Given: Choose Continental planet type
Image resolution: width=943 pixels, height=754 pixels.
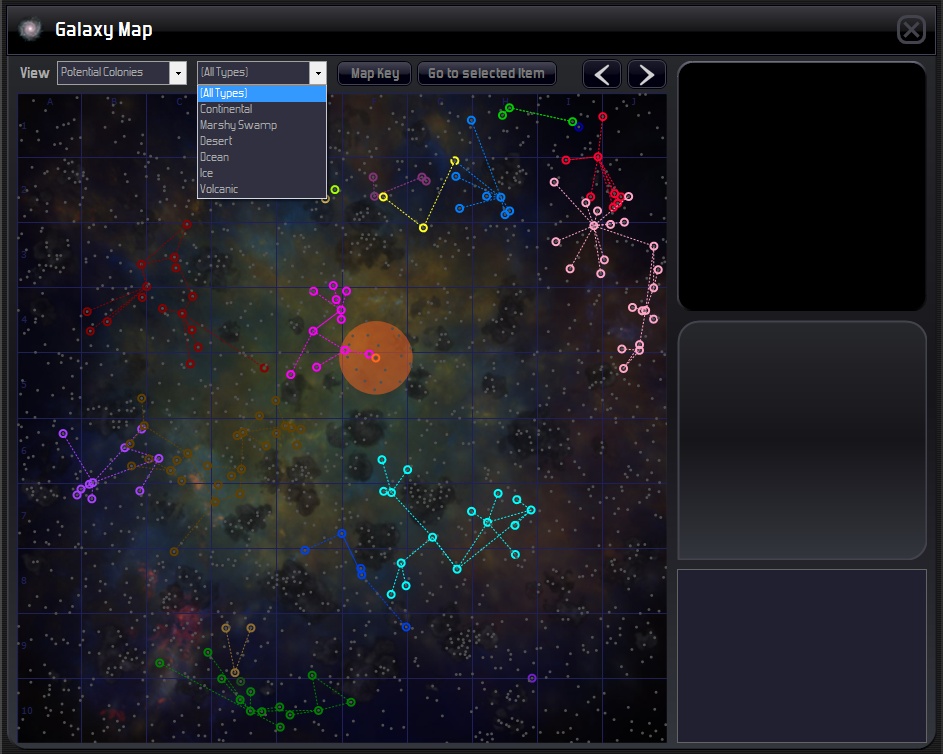Looking at the screenshot, I should coord(262,109).
